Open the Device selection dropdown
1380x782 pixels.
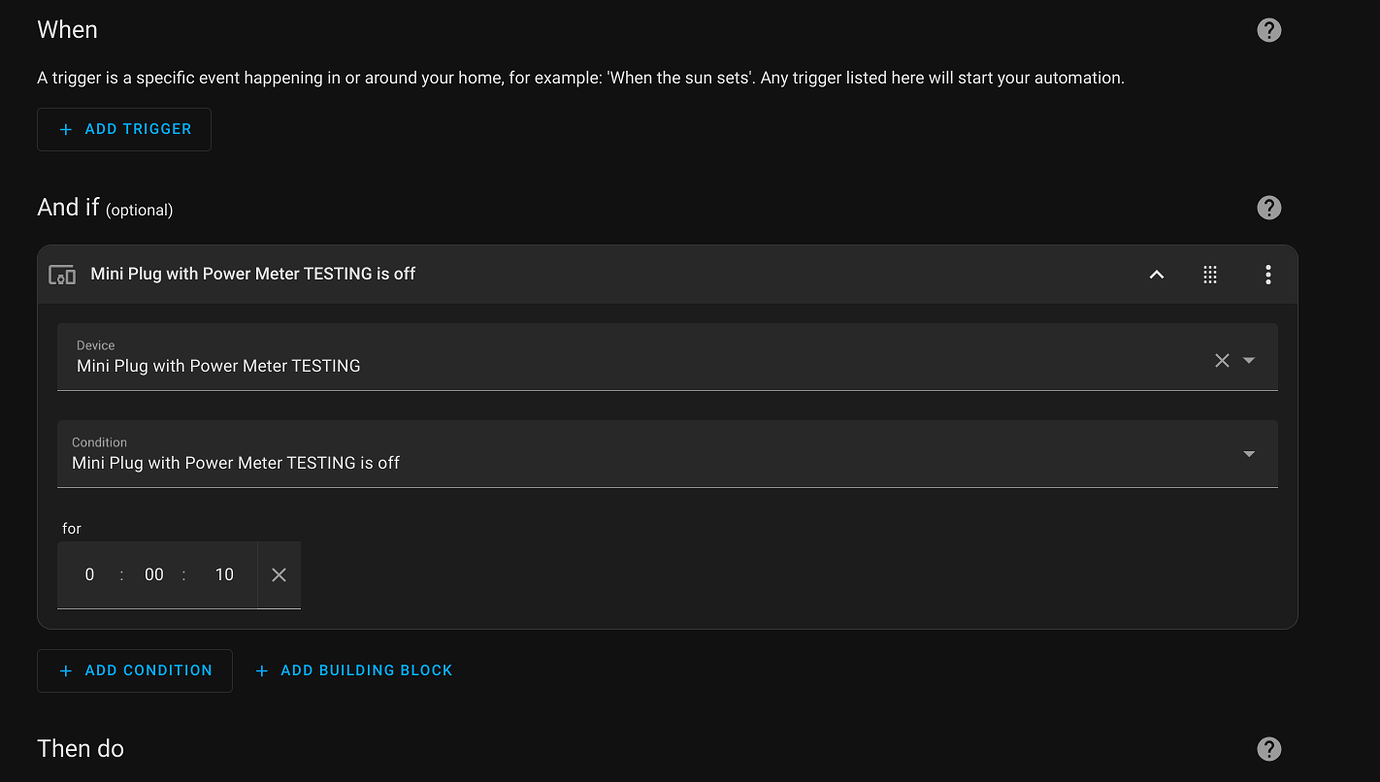(x=1248, y=359)
